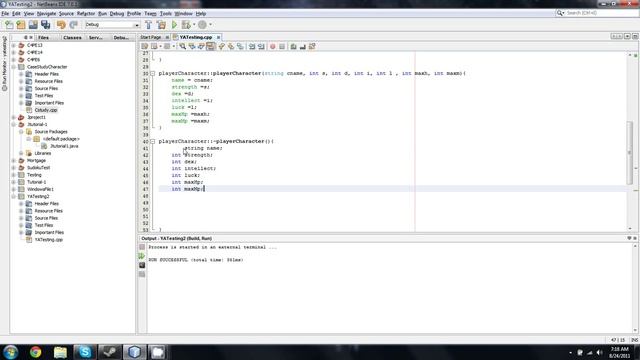Go to previous bookmark editor icon

coord(222,47)
